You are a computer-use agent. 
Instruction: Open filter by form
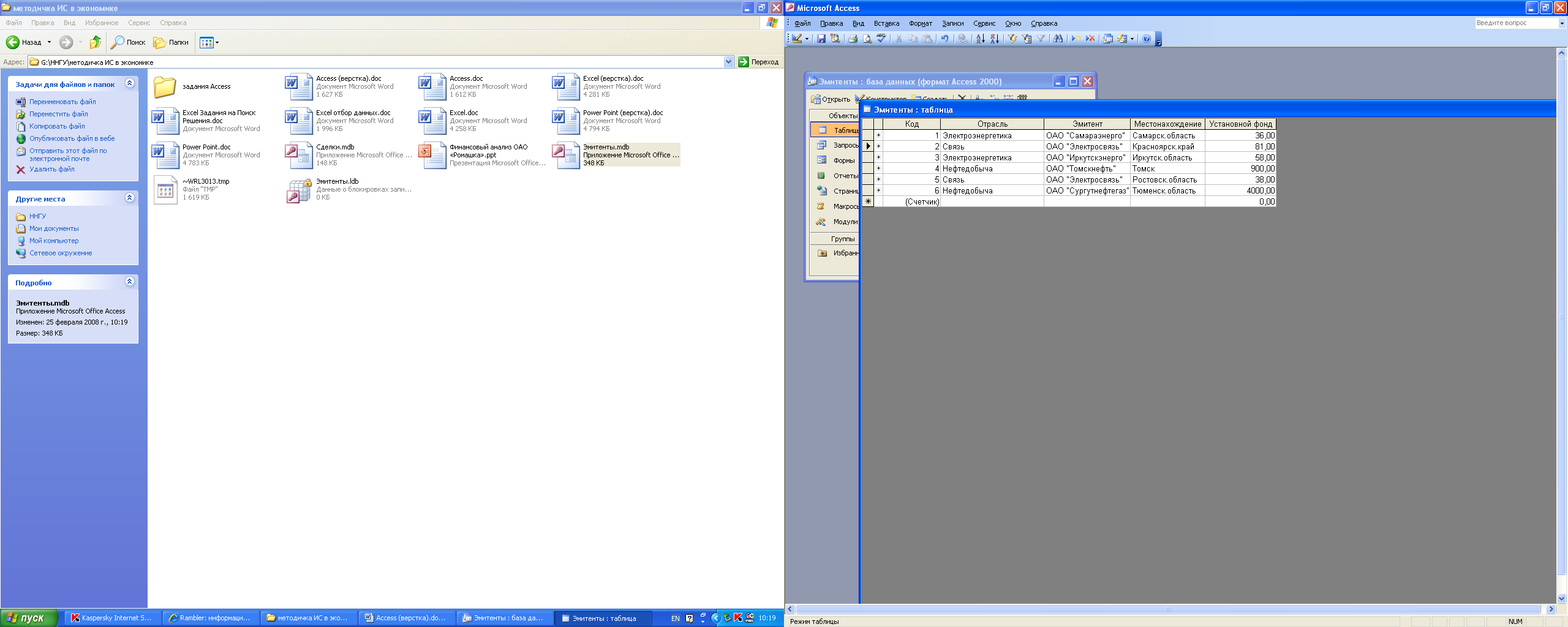pos(1027,39)
